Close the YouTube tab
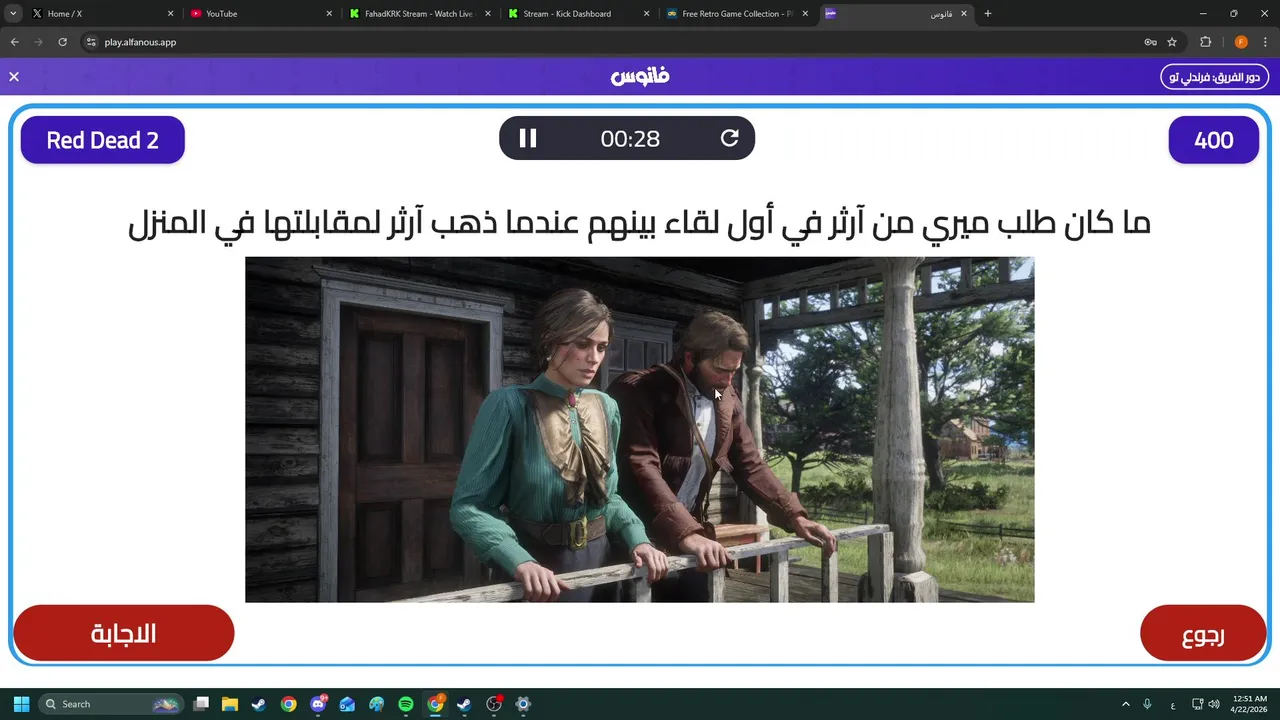The image size is (1280, 720). [329, 14]
